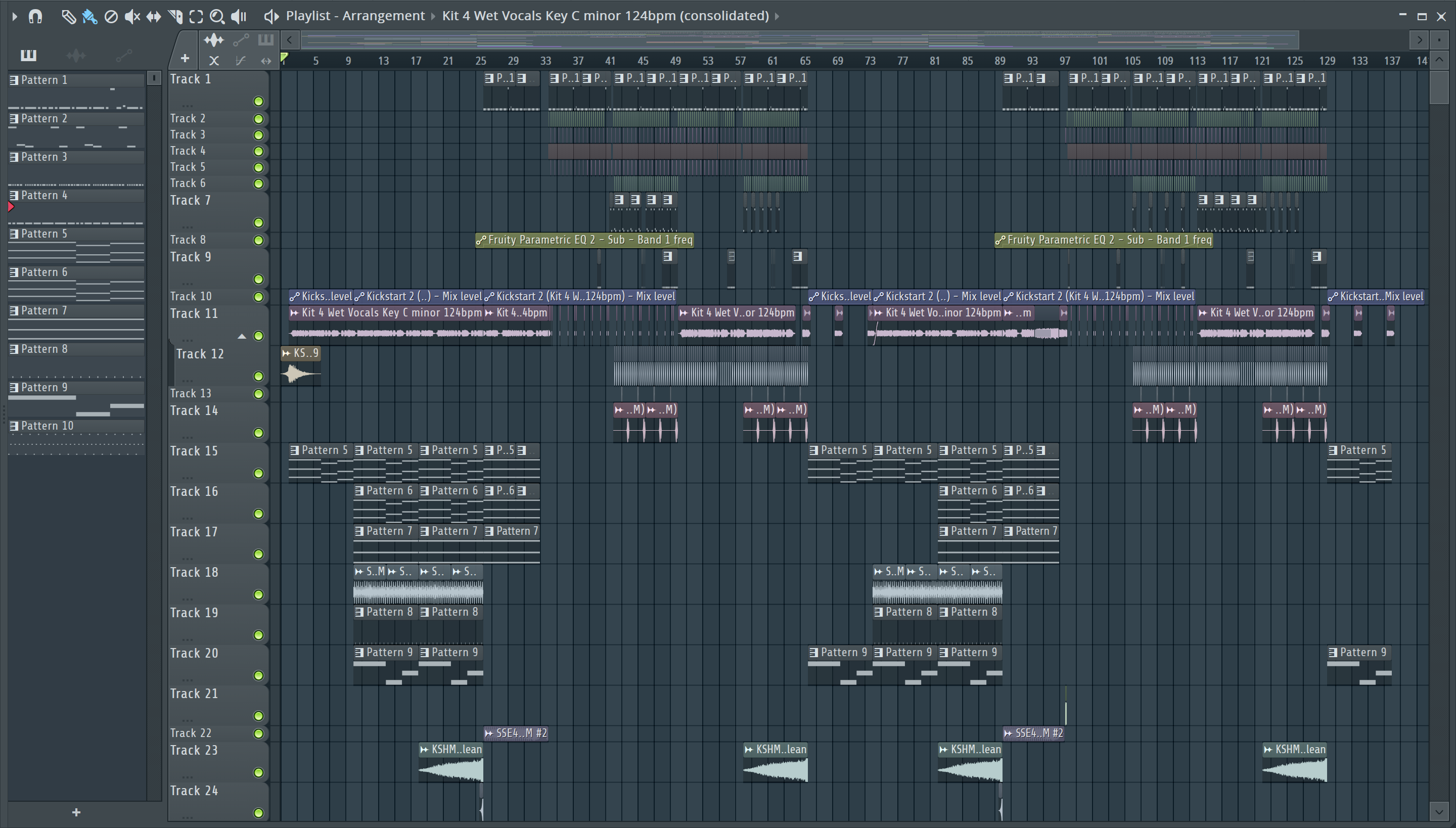Screen dimensions: 1456x828
Task: Open menu of first Pattern 5 clip on Track 15
Action: pos(295,450)
